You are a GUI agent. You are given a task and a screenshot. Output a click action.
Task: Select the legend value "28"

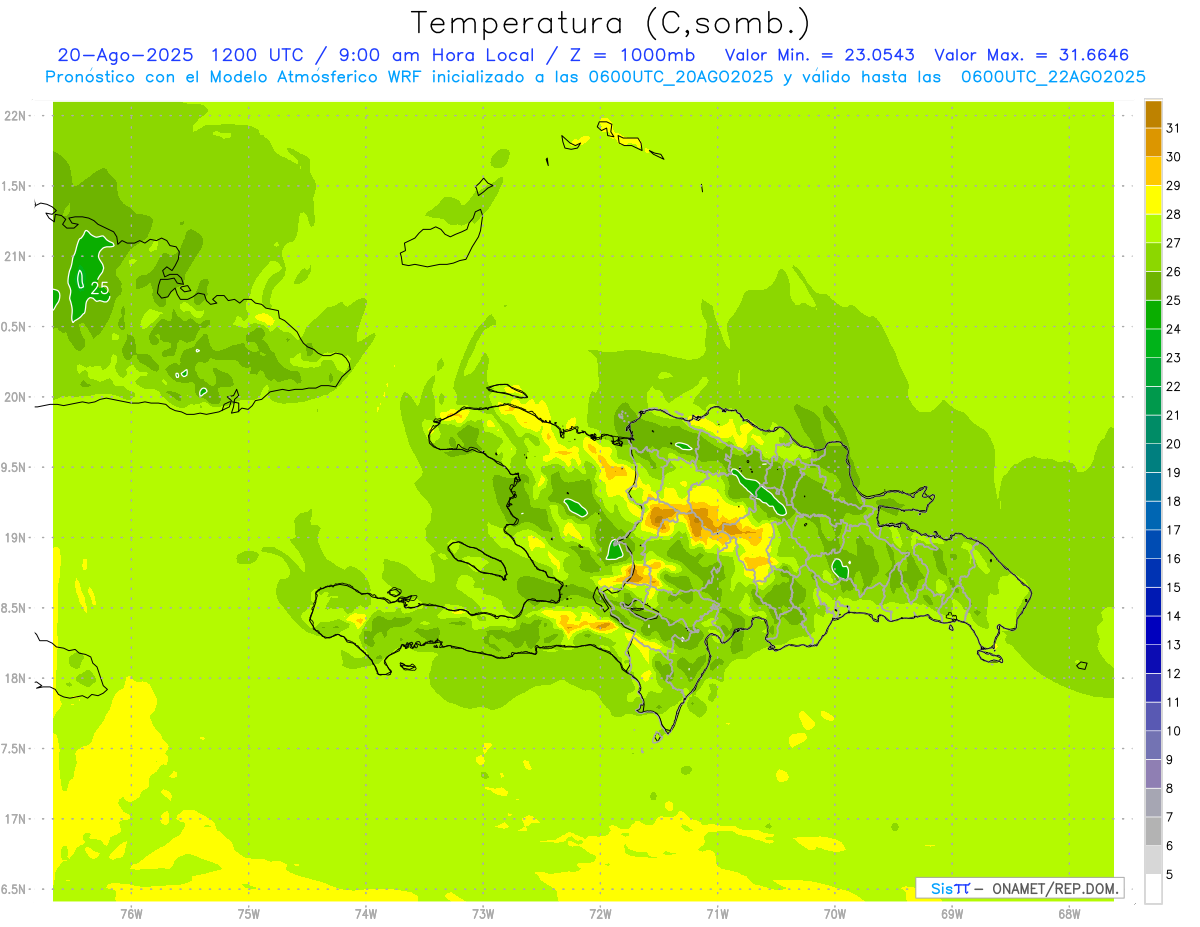1173,214
